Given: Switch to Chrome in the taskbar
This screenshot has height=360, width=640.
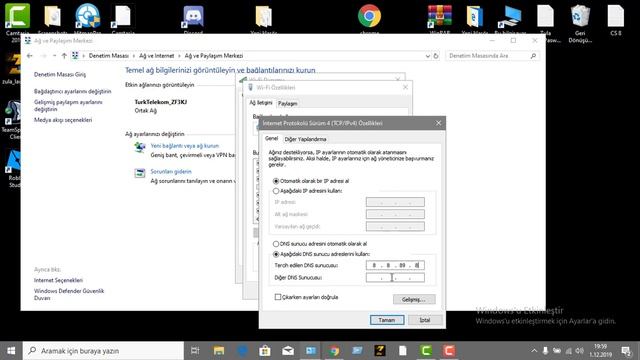Looking at the screenshot, I should tap(334, 351).
